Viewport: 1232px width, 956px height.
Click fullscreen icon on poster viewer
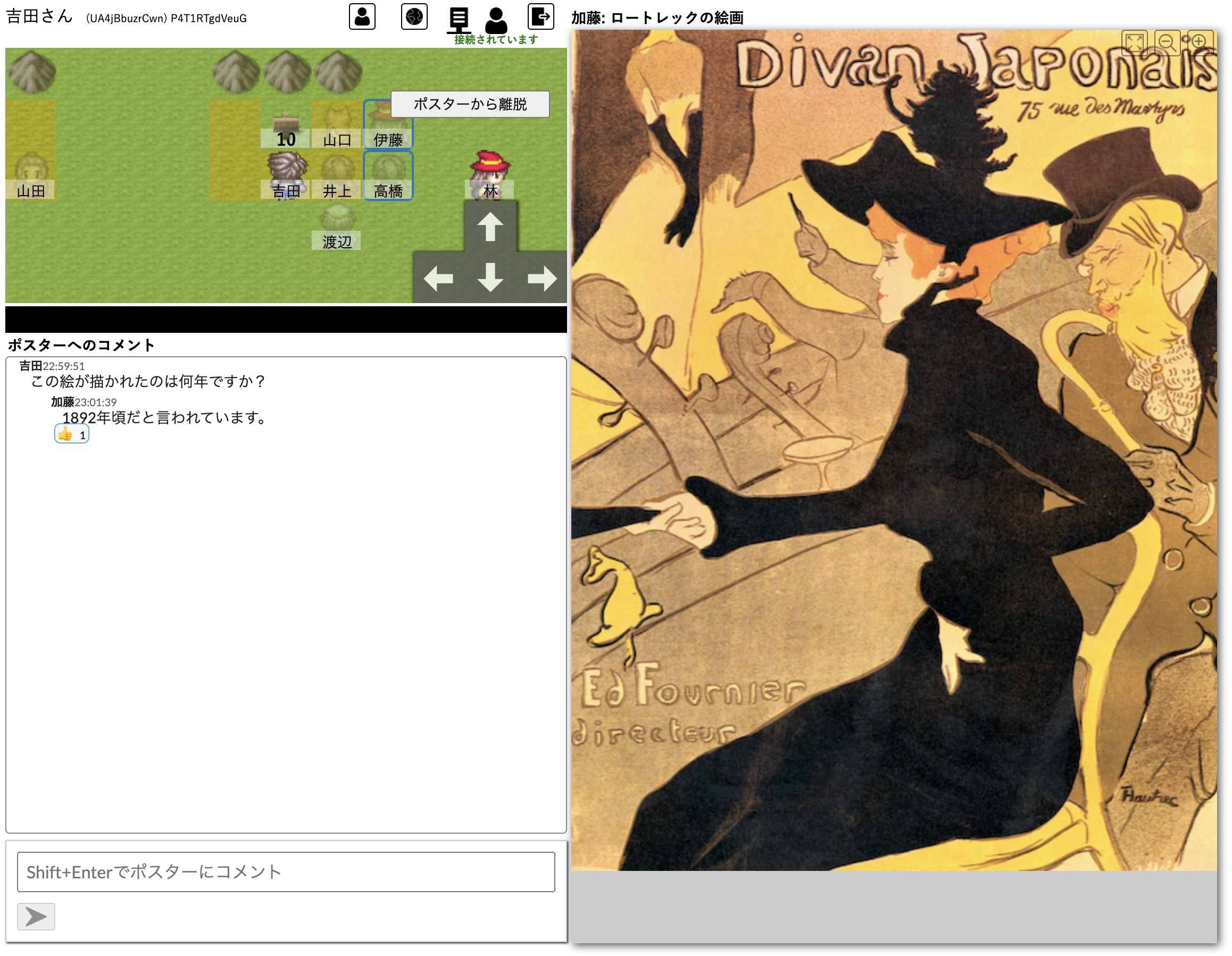1135,43
